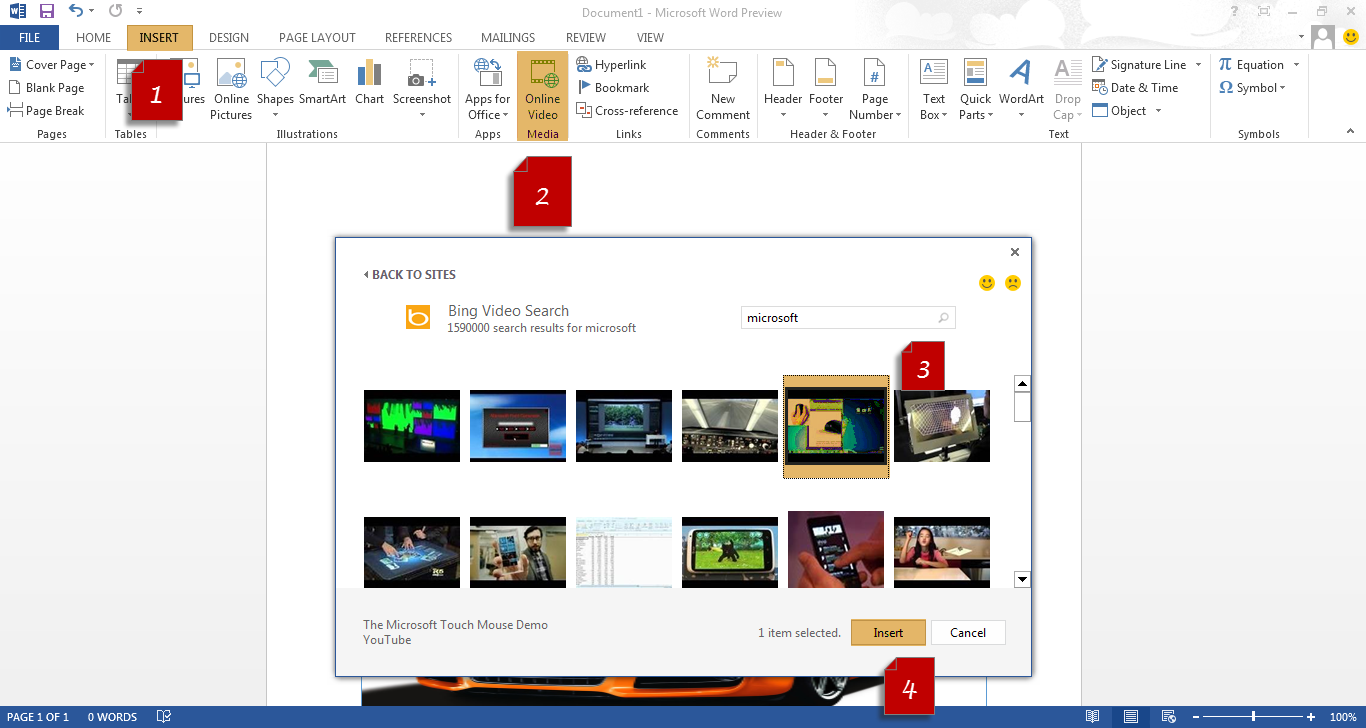Open Ribbon Display Options button
Image resolution: width=1366 pixels, height=728 pixels.
point(1264,12)
